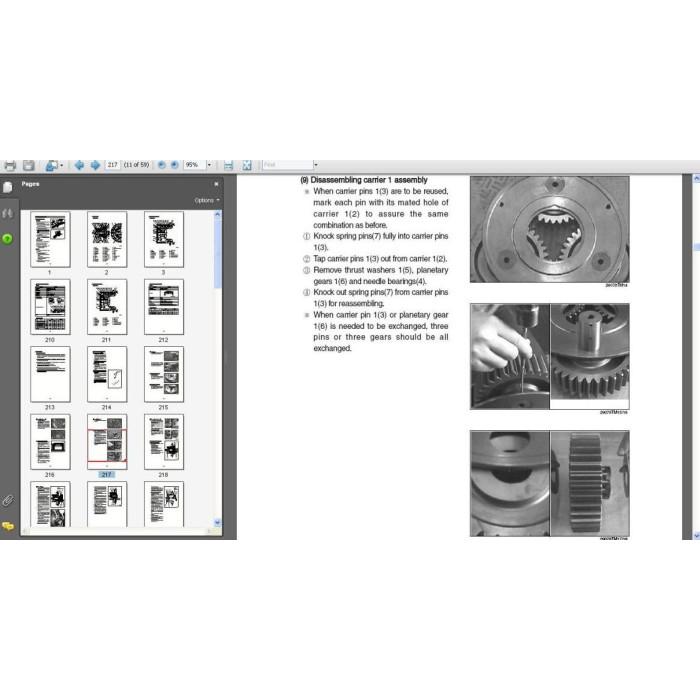Open the Find options dropdown arrow
700x700 pixels.
tap(316, 165)
